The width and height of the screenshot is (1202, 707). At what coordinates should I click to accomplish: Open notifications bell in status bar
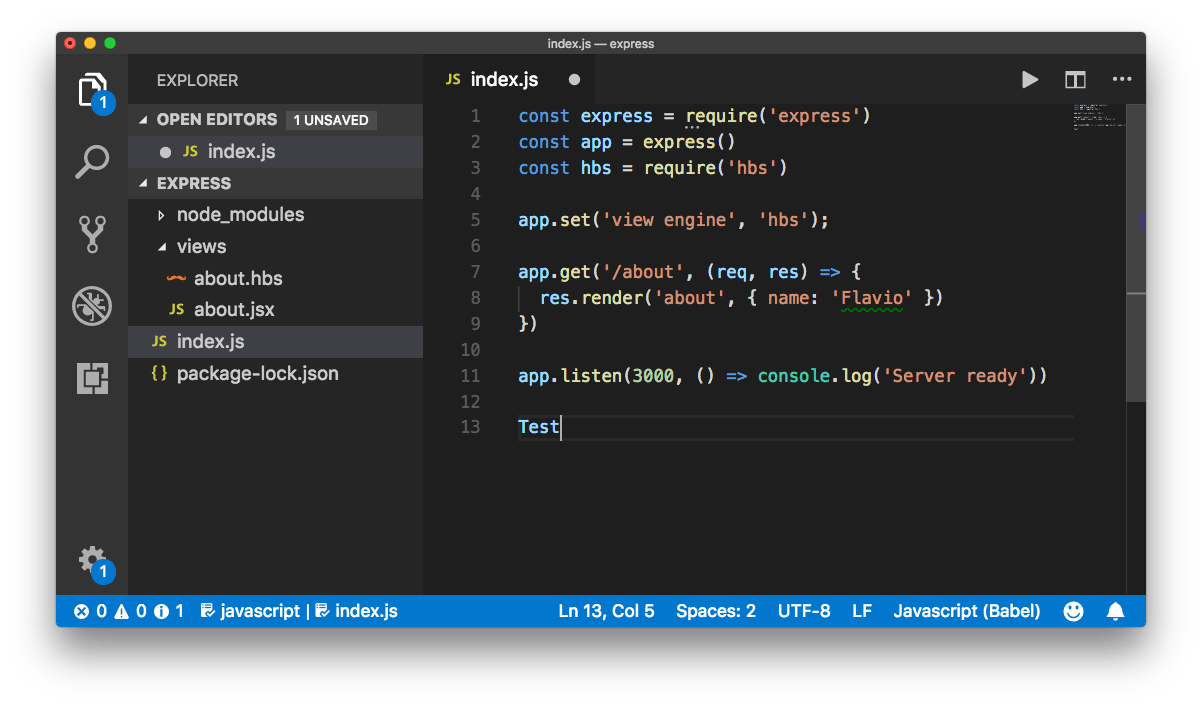(x=1116, y=611)
